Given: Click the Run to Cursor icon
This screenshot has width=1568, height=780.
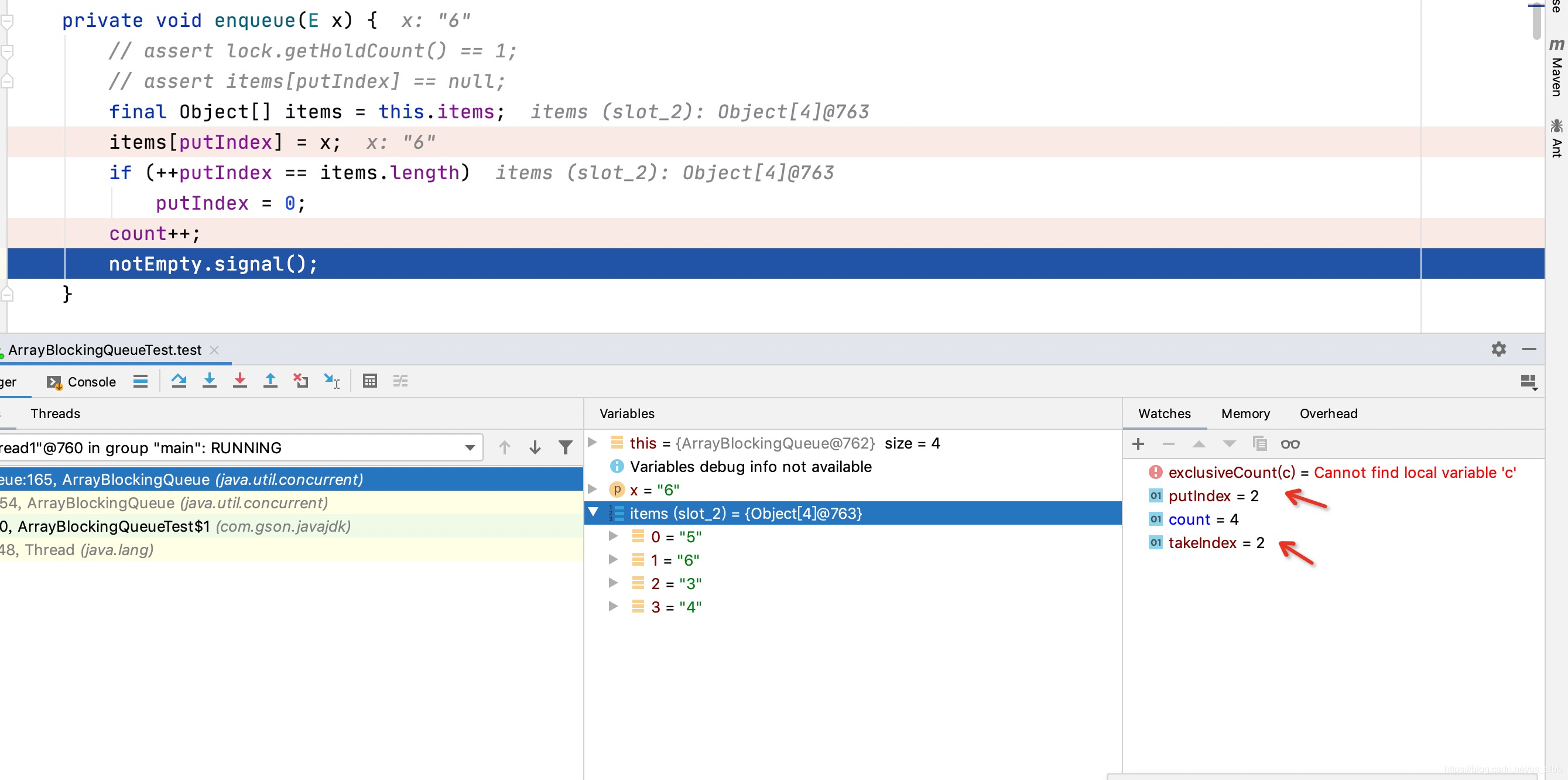Looking at the screenshot, I should (332, 381).
